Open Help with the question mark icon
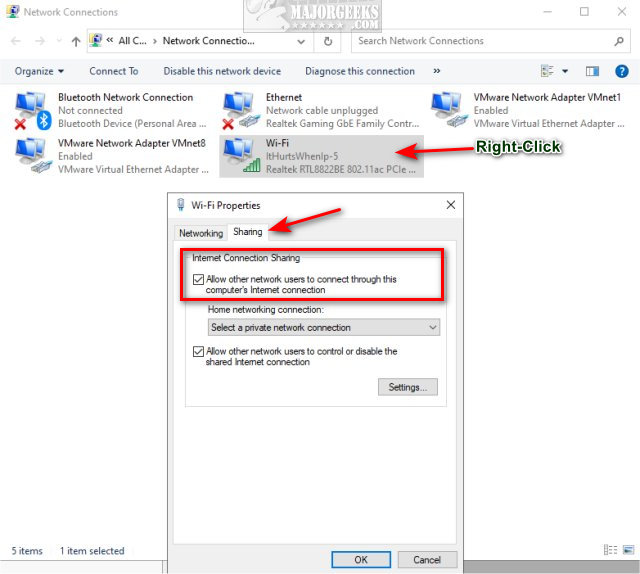This screenshot has width=640, height=574. point(621,71)
